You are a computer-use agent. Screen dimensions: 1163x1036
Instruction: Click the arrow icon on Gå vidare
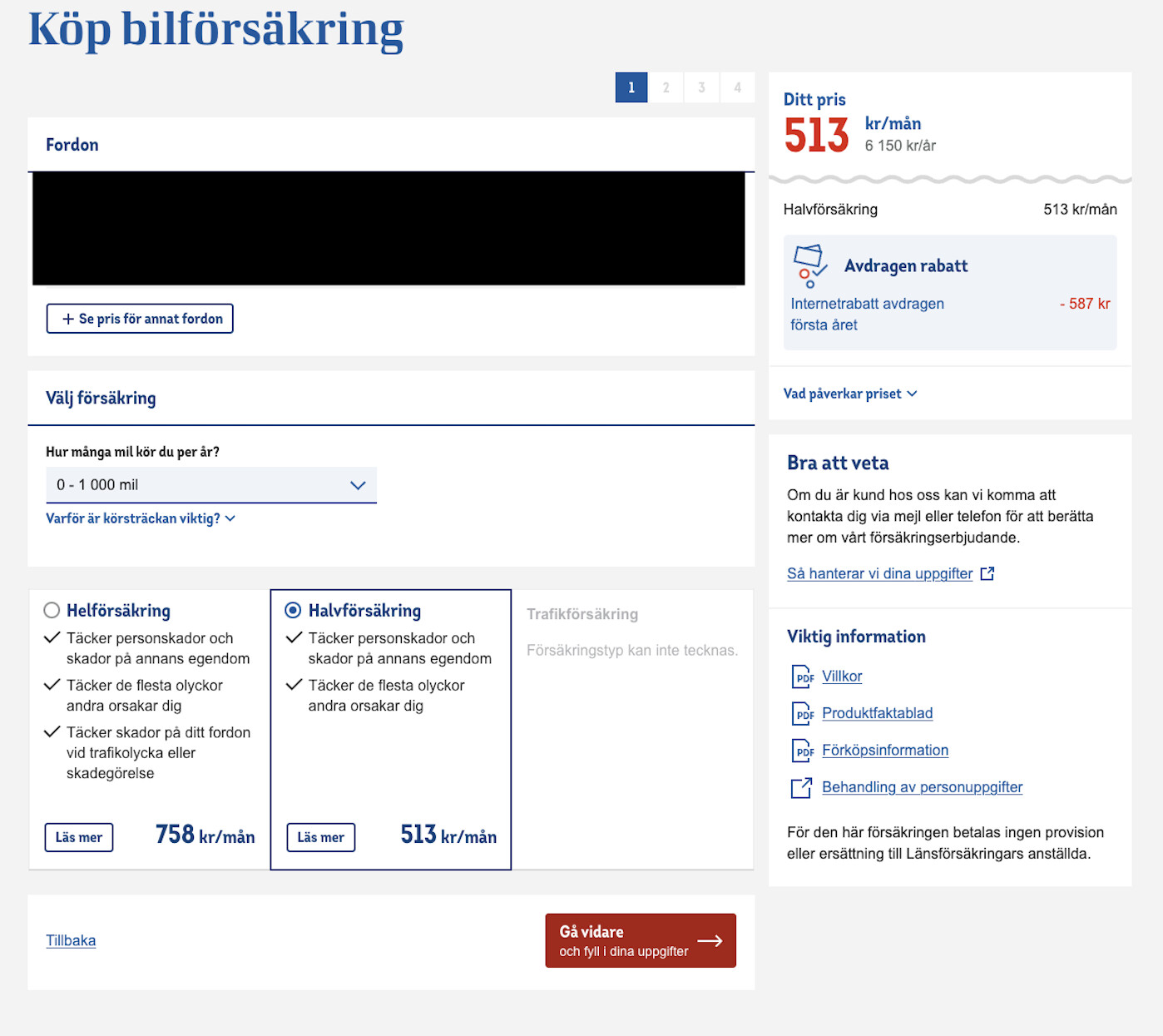tap(710, 940)
